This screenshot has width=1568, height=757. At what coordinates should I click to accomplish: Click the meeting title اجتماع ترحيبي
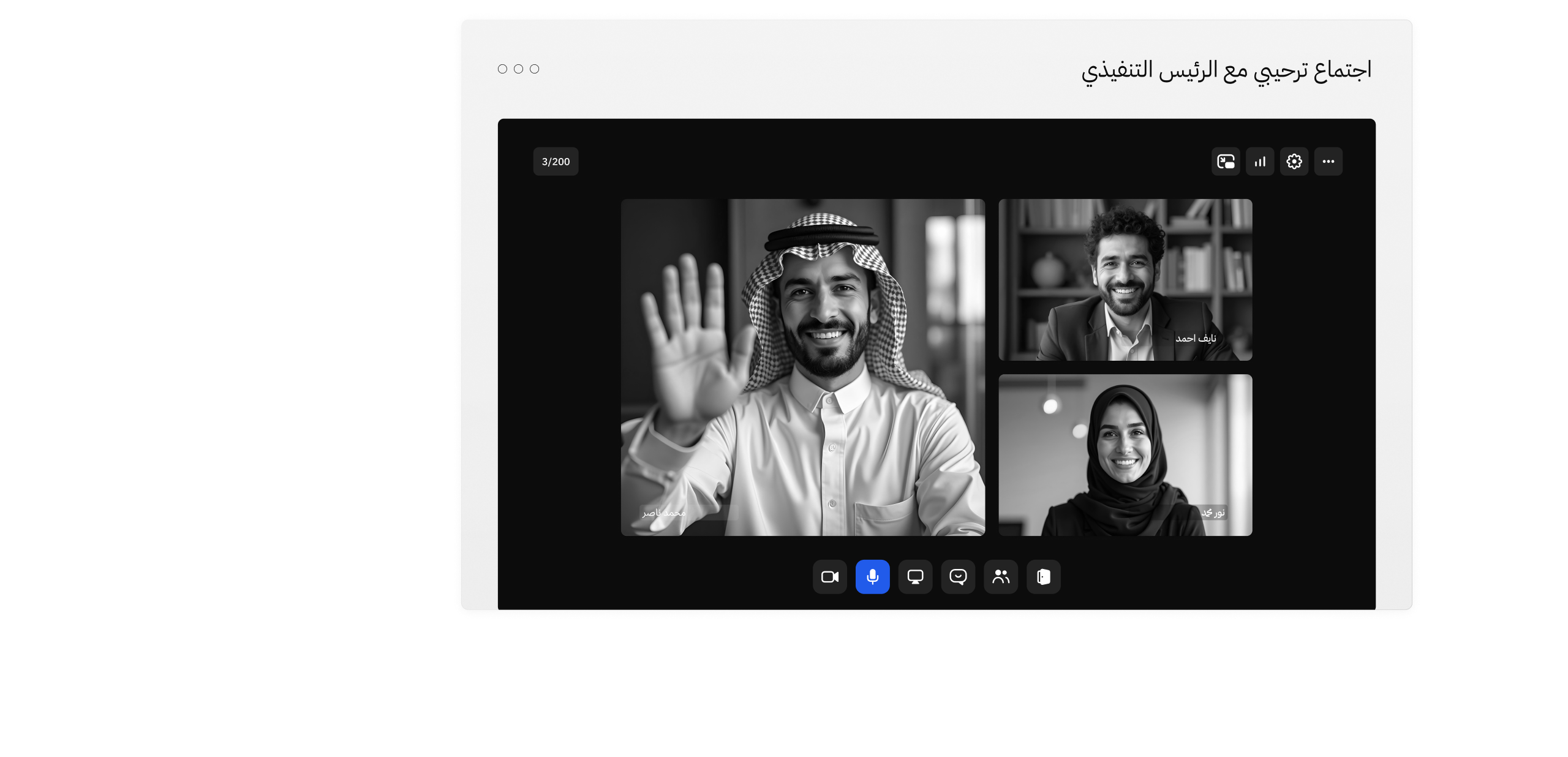click(1226, 70)
